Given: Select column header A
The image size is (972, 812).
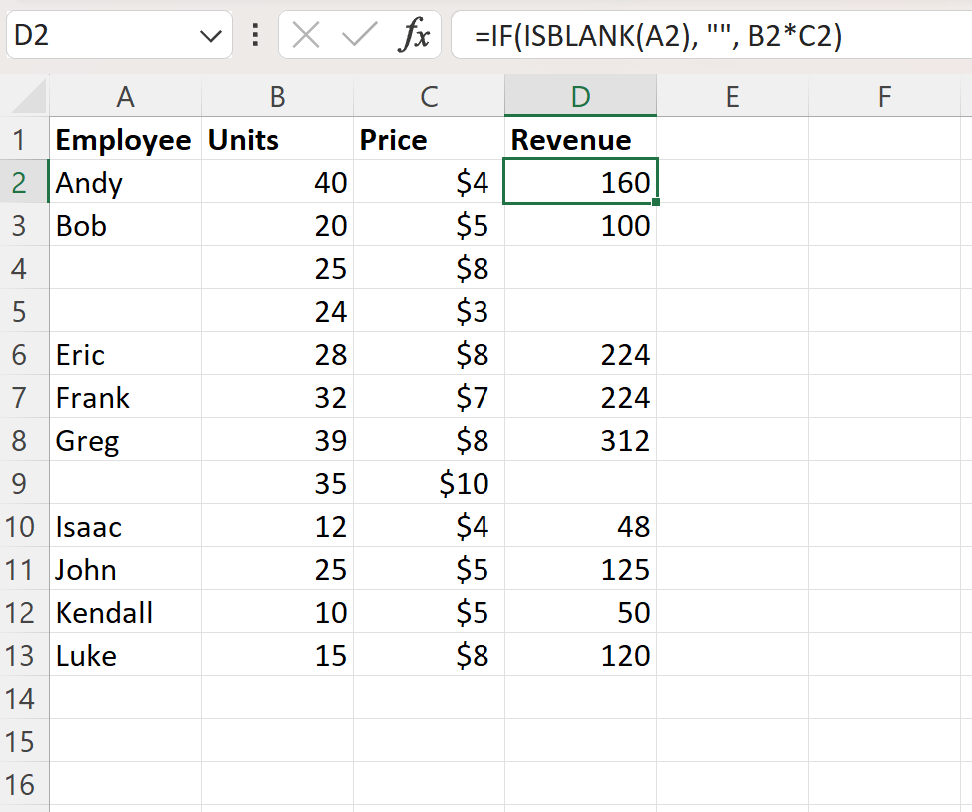Looking at the screenshot, I should (x=125, y=96).
